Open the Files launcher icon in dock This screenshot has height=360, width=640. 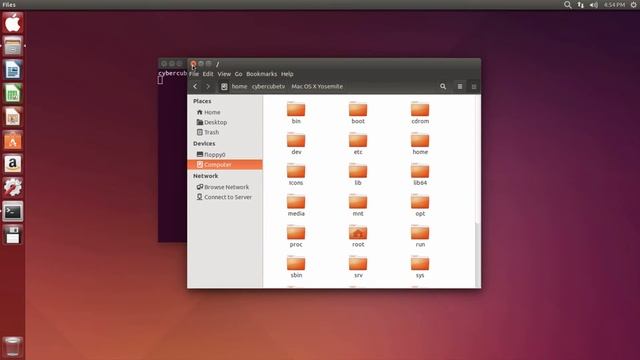point(13,46)
